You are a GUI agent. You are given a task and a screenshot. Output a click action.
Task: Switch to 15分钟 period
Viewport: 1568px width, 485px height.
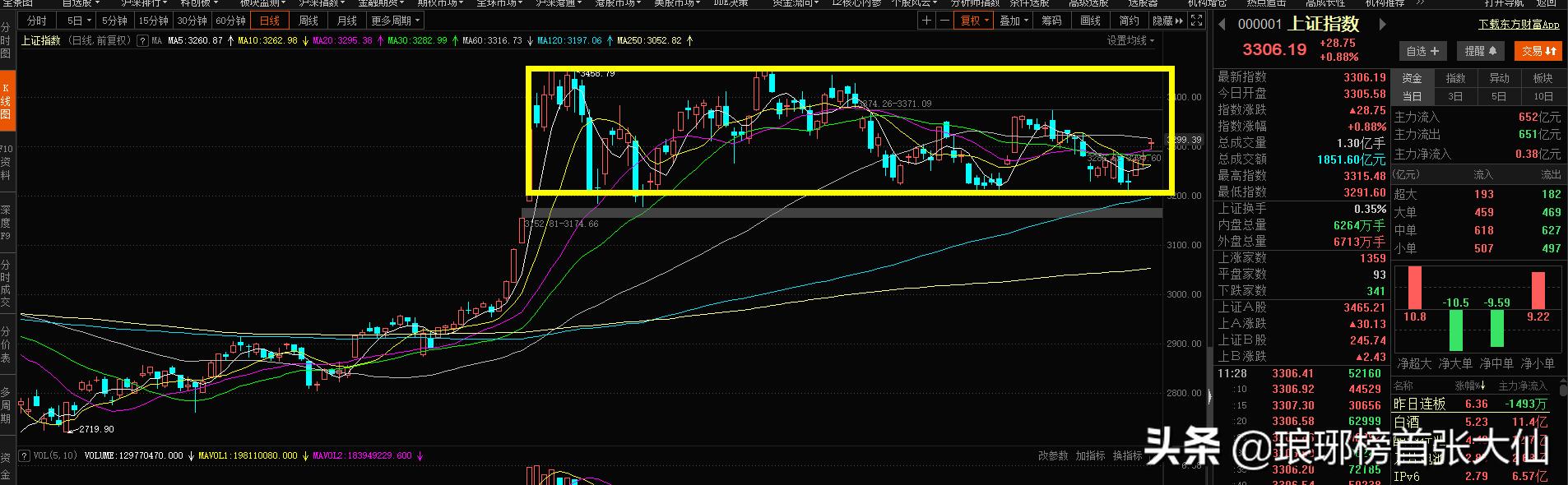pos(153,21)
